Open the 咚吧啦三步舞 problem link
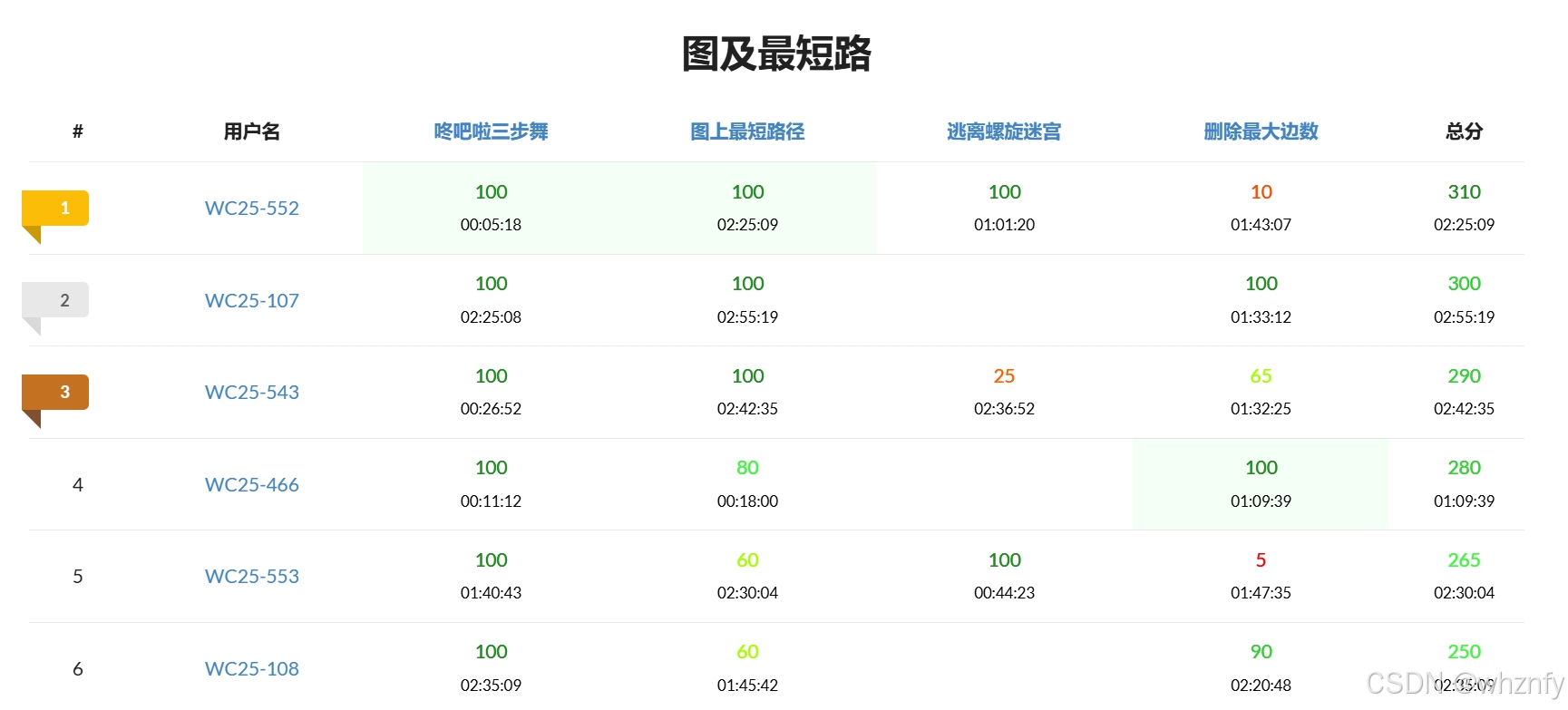The height and width of the screenshot is (710, 1568). pyautogui.click(x=491, y=131)
